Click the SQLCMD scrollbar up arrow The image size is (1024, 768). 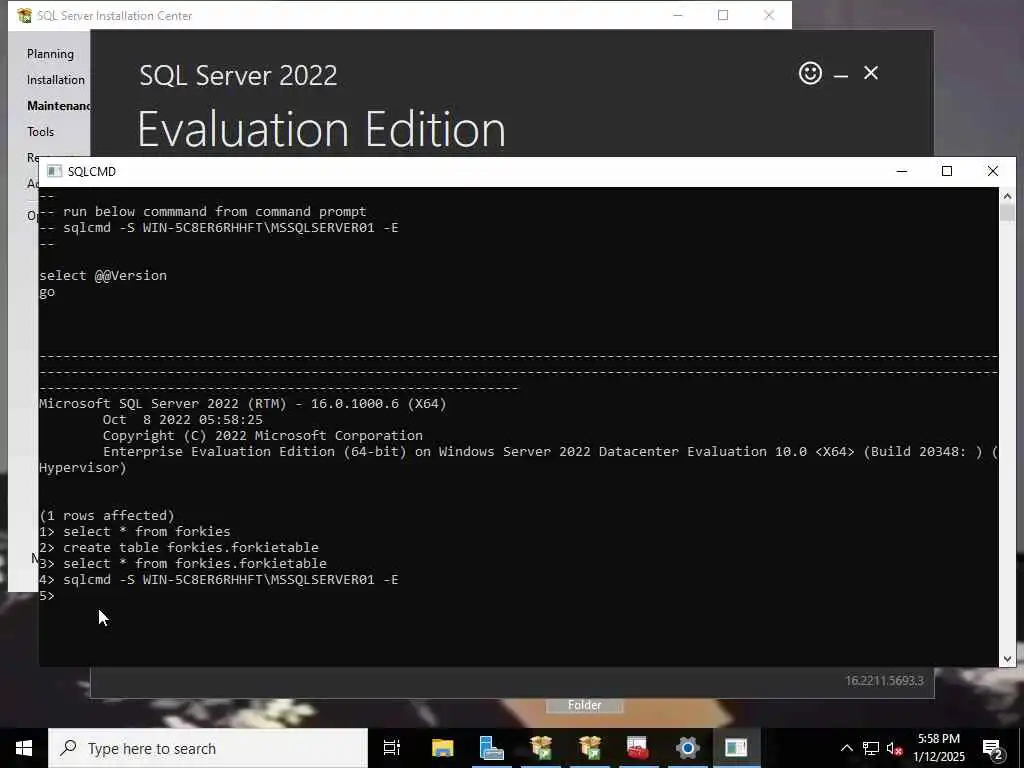point(1007,196)
